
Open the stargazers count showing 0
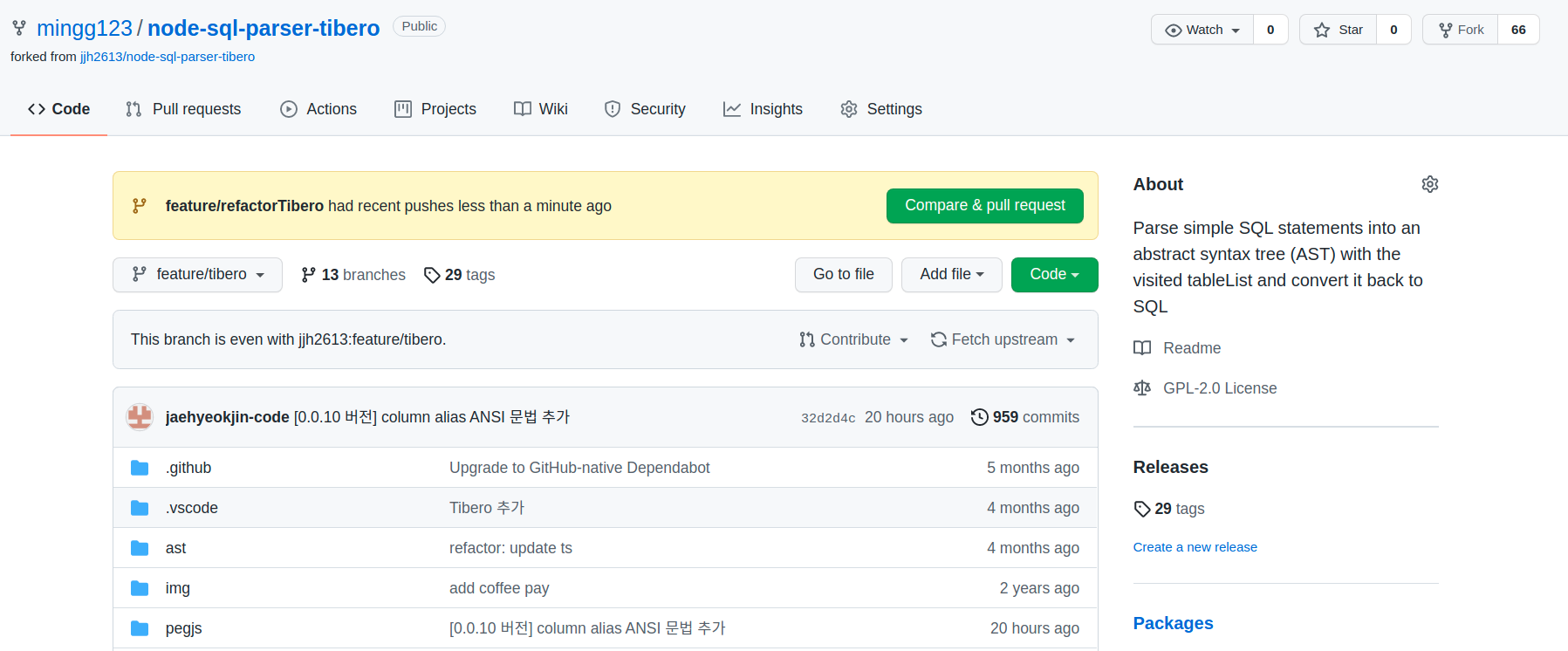pos(1393,30)
